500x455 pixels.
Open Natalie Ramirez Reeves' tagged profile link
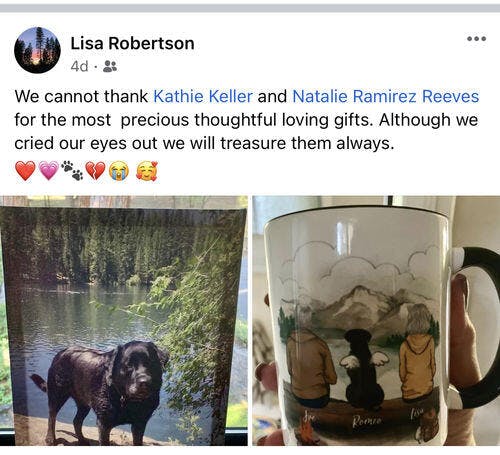click(386, 96)
